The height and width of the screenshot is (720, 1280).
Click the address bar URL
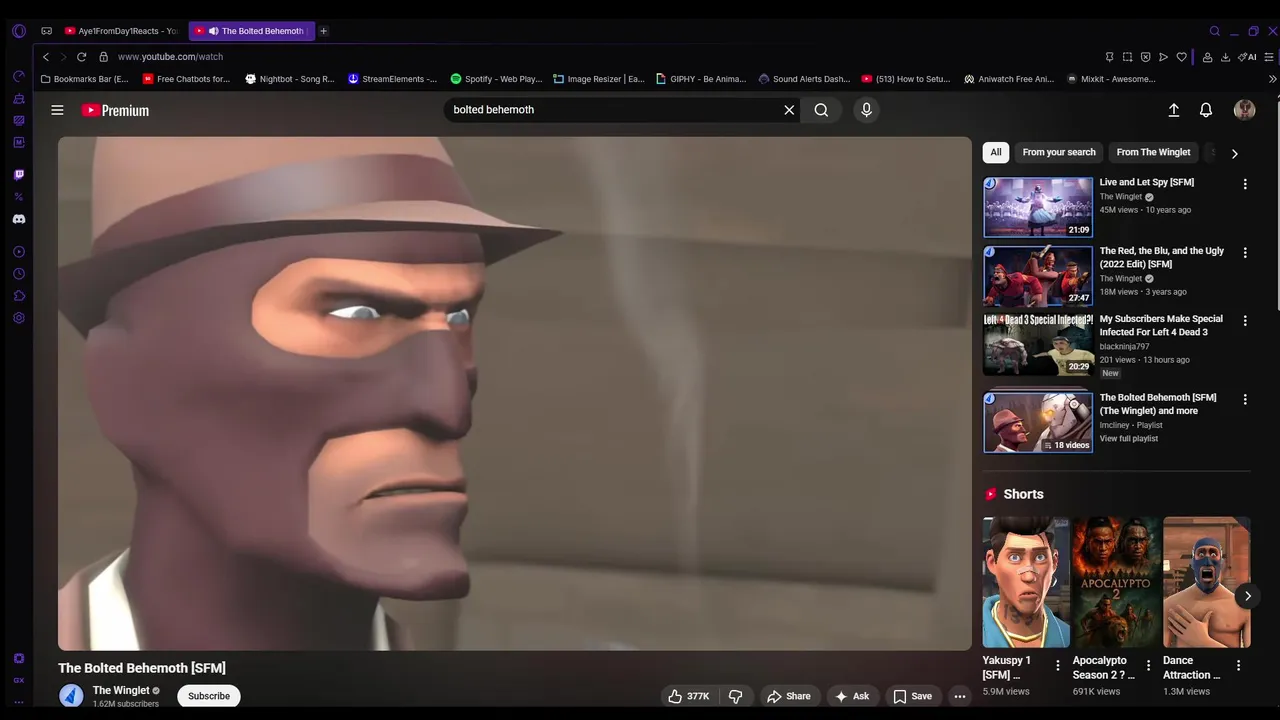point(170,57)
